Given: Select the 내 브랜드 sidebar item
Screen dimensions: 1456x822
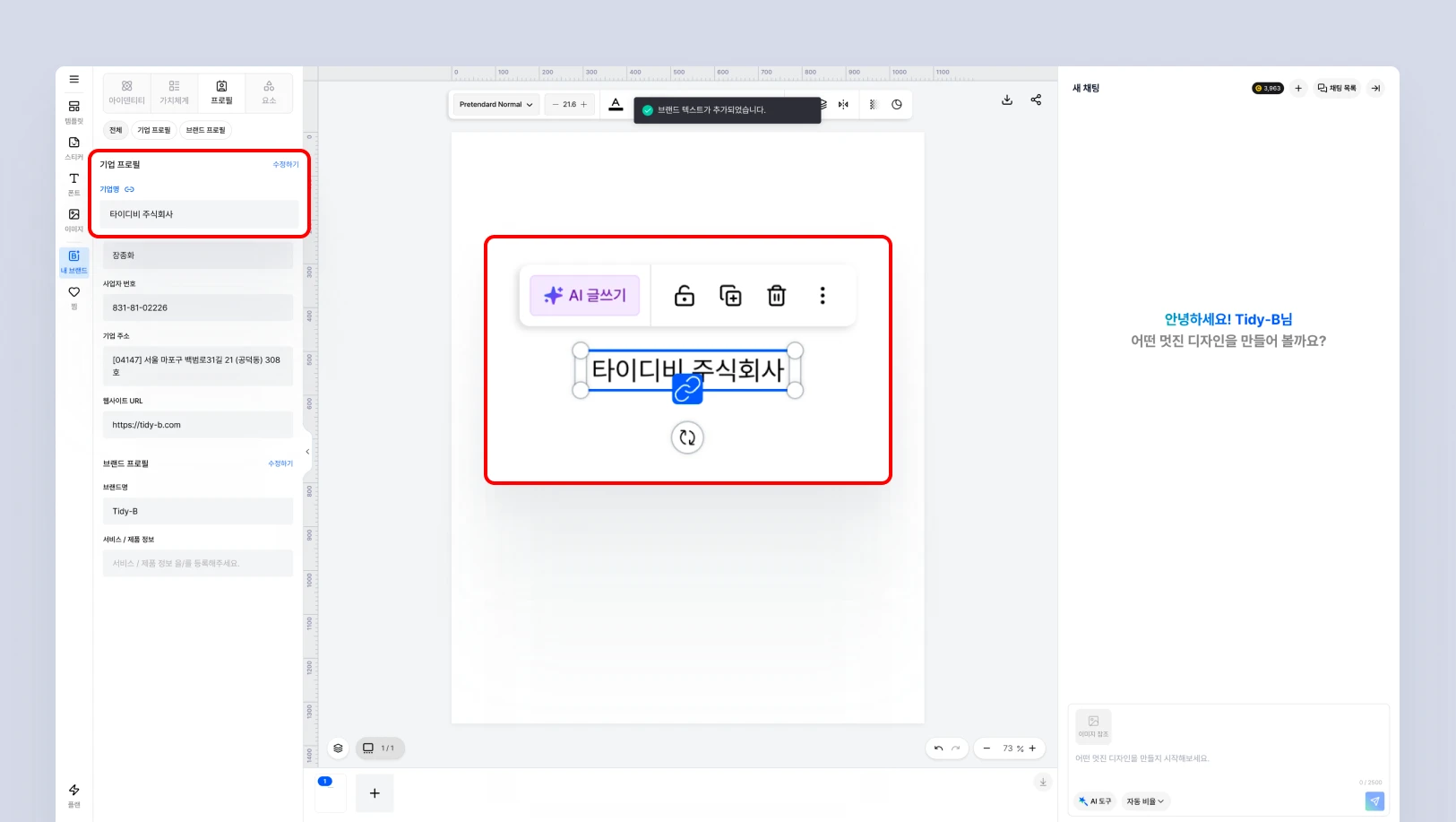Looking at the screenshot, I should pos(73,262).
